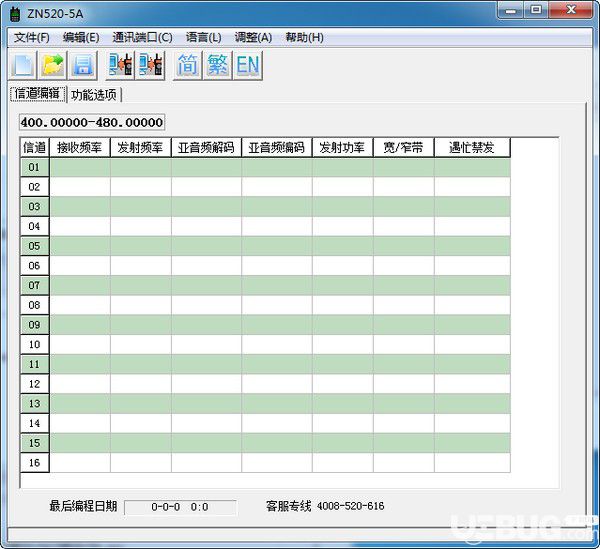Select channel row 16 header
The image size is (600, 549).
(34, 463)
